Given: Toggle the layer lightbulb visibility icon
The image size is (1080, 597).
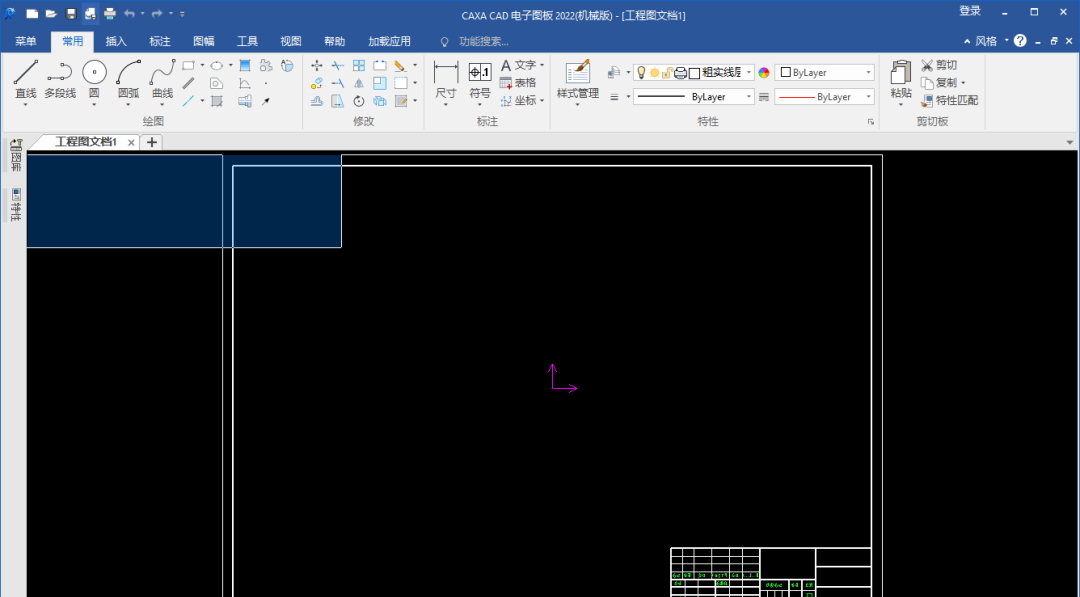Looking at the screenshot, I should (642, 73).
